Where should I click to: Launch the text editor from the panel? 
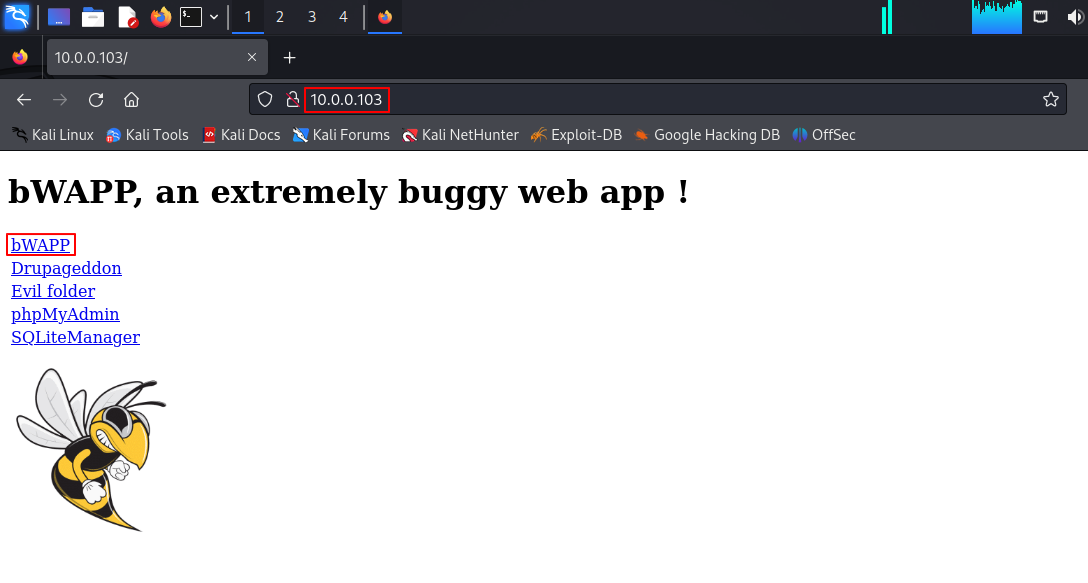click(128, 17)
